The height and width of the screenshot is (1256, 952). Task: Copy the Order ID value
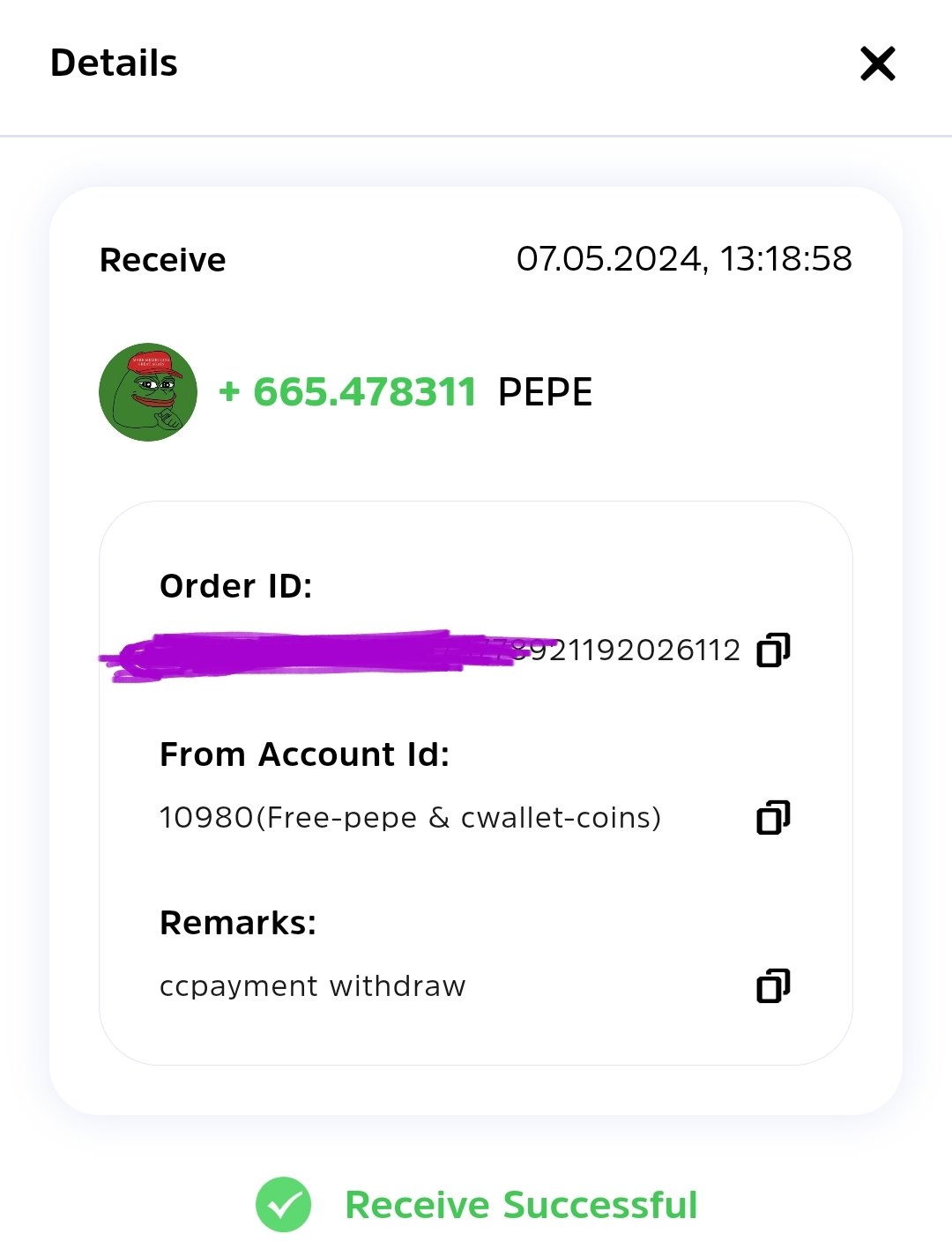coord(773,650)
